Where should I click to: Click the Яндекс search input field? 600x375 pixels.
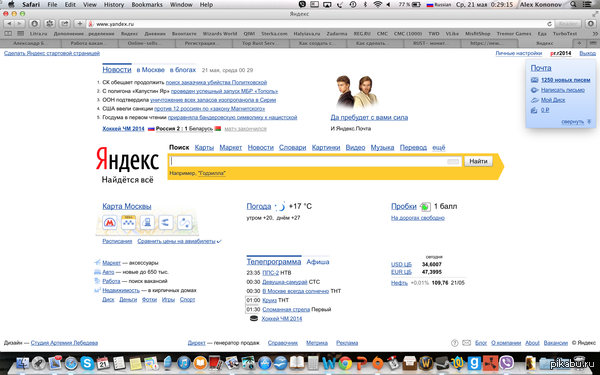pos(315,161)
